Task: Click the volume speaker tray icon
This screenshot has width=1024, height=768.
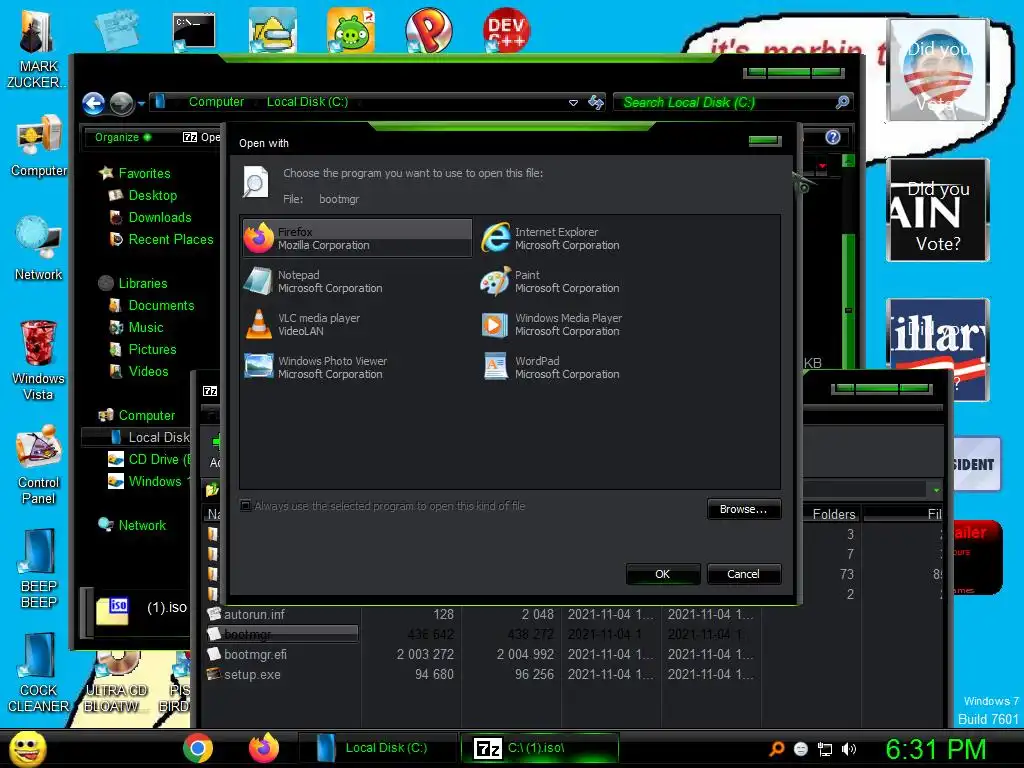Action: click(x=849, y=749)
